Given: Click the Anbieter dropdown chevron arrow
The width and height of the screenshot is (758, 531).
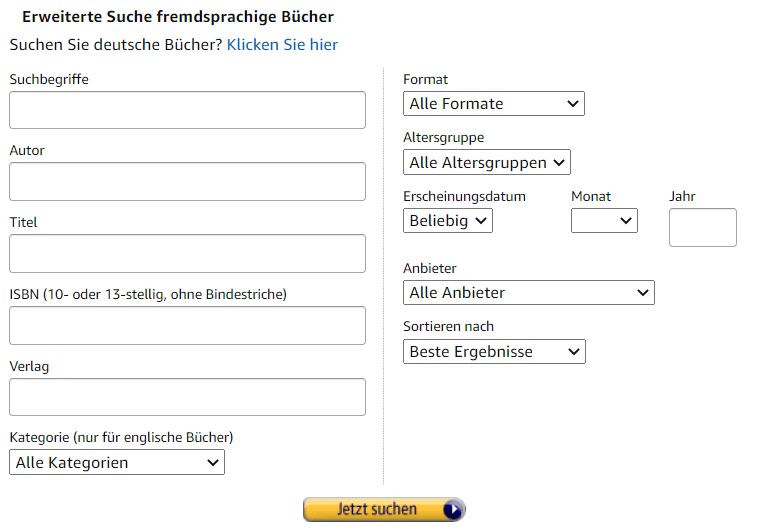Looking at the screenshot, I should [x=643, y=293].
